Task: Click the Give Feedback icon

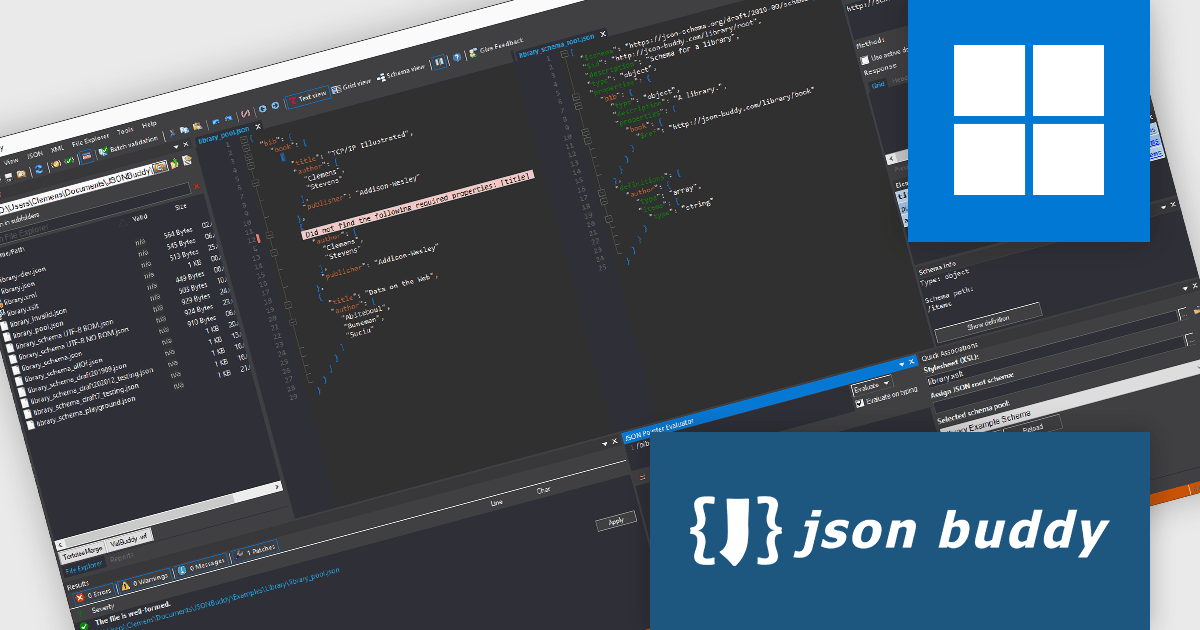Action: pyautogui.click(x=473, y=52)
